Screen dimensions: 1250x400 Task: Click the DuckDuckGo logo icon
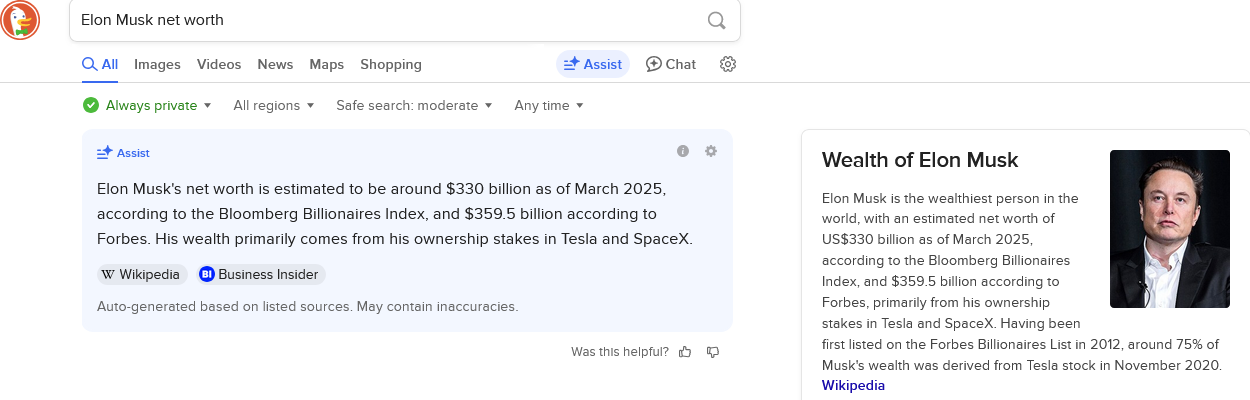point(21,20)
